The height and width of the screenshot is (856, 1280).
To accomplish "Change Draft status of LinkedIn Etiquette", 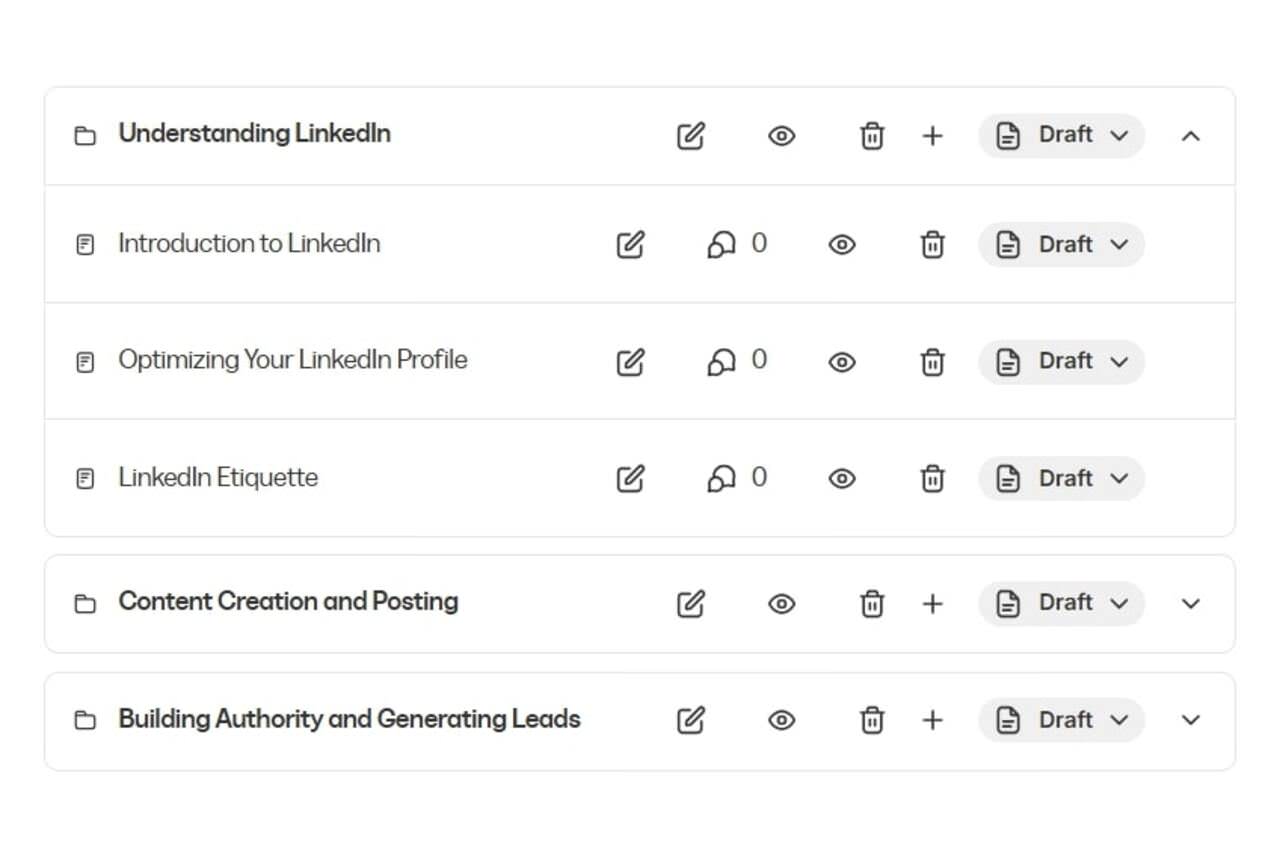I will [1062, 479].
